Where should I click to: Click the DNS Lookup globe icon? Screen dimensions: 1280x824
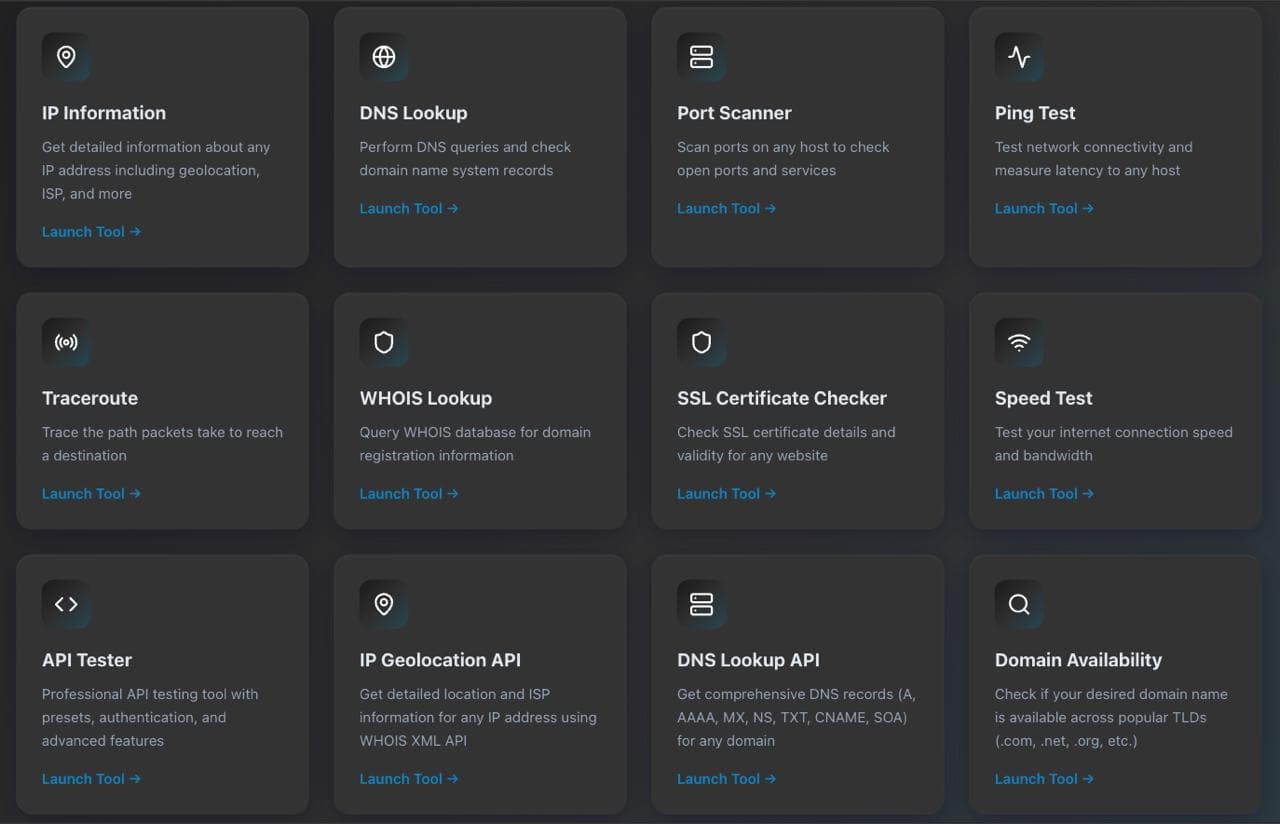[383, 57]
